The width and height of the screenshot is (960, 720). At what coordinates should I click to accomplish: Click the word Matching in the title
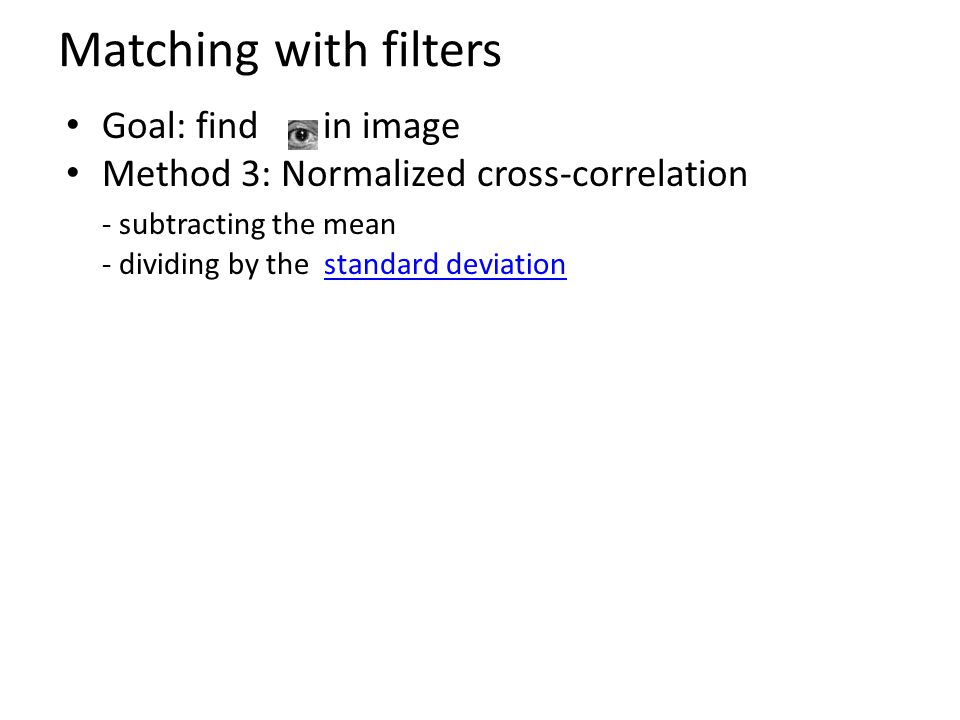click(159, 51)
